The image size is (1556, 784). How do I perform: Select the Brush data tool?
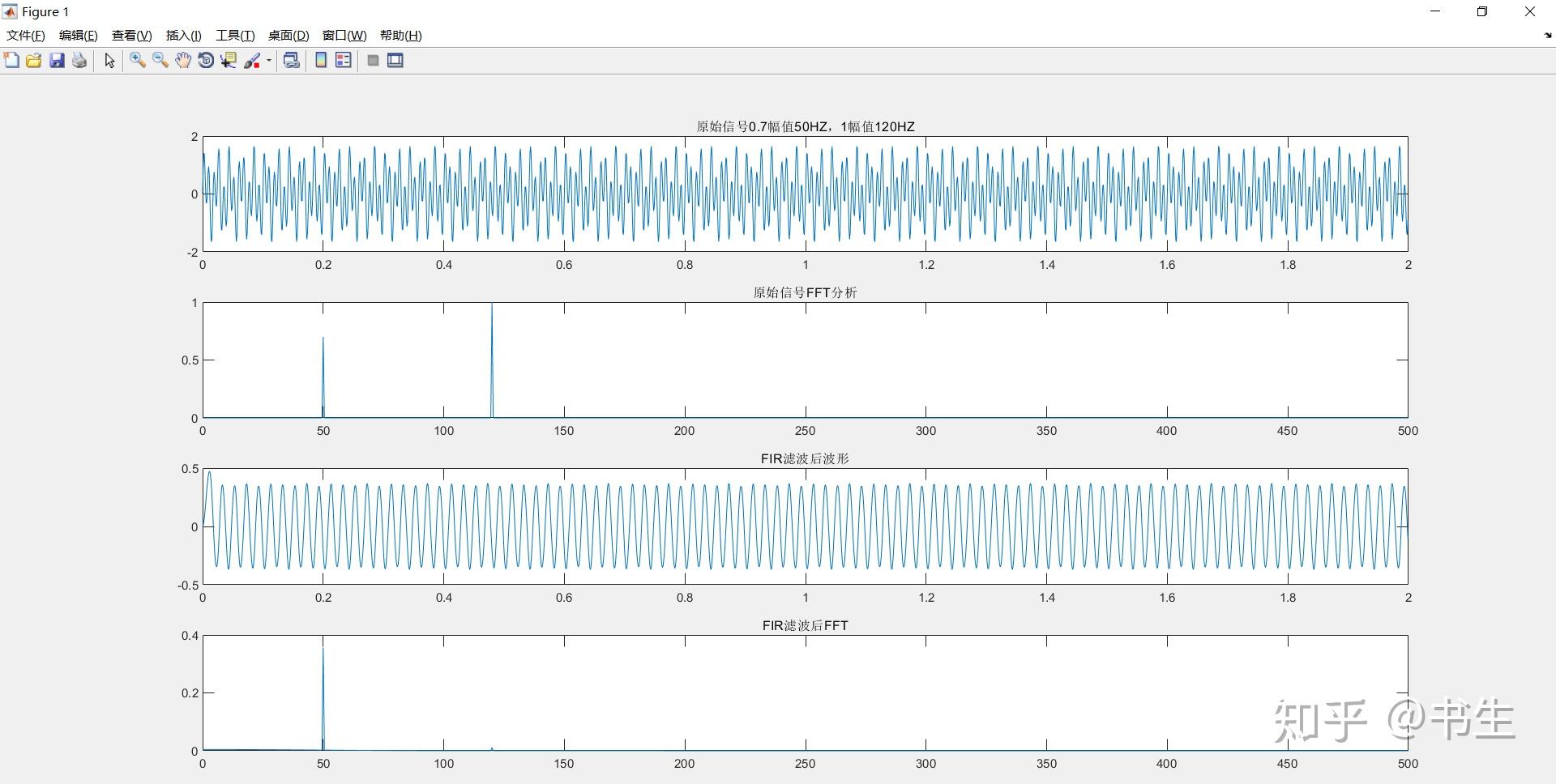(x=252, y=60)
